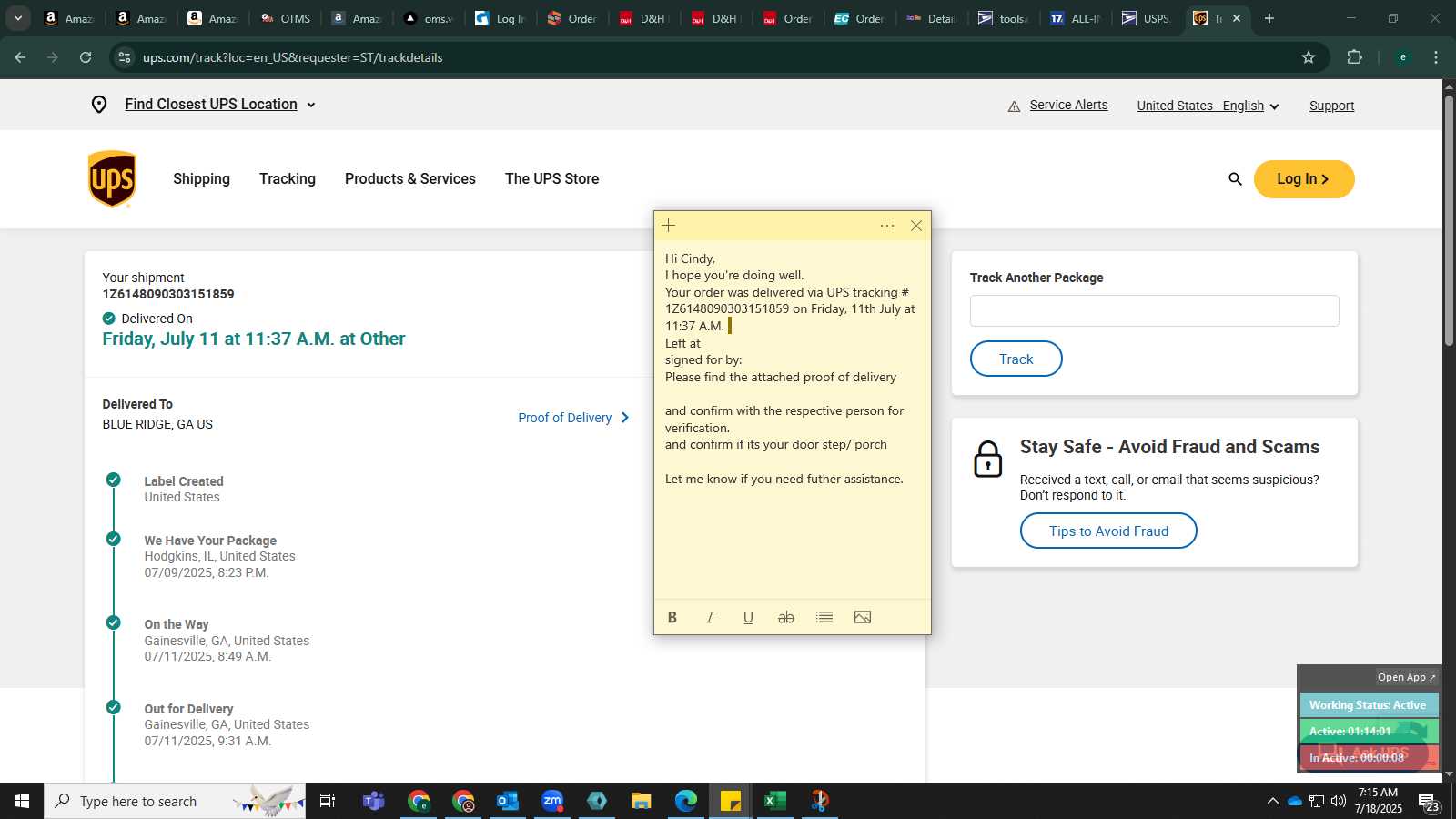
Task: Open Sticky Notes taskbar icon
Action: click(x=731, y=801)
